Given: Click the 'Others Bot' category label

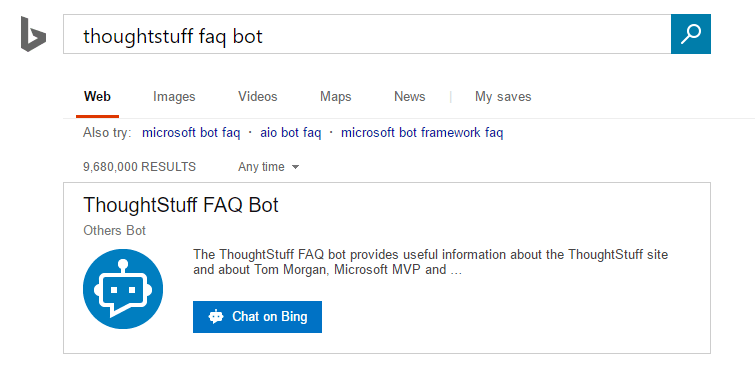Looking at the screenshot, I should (x=114, y=231).
